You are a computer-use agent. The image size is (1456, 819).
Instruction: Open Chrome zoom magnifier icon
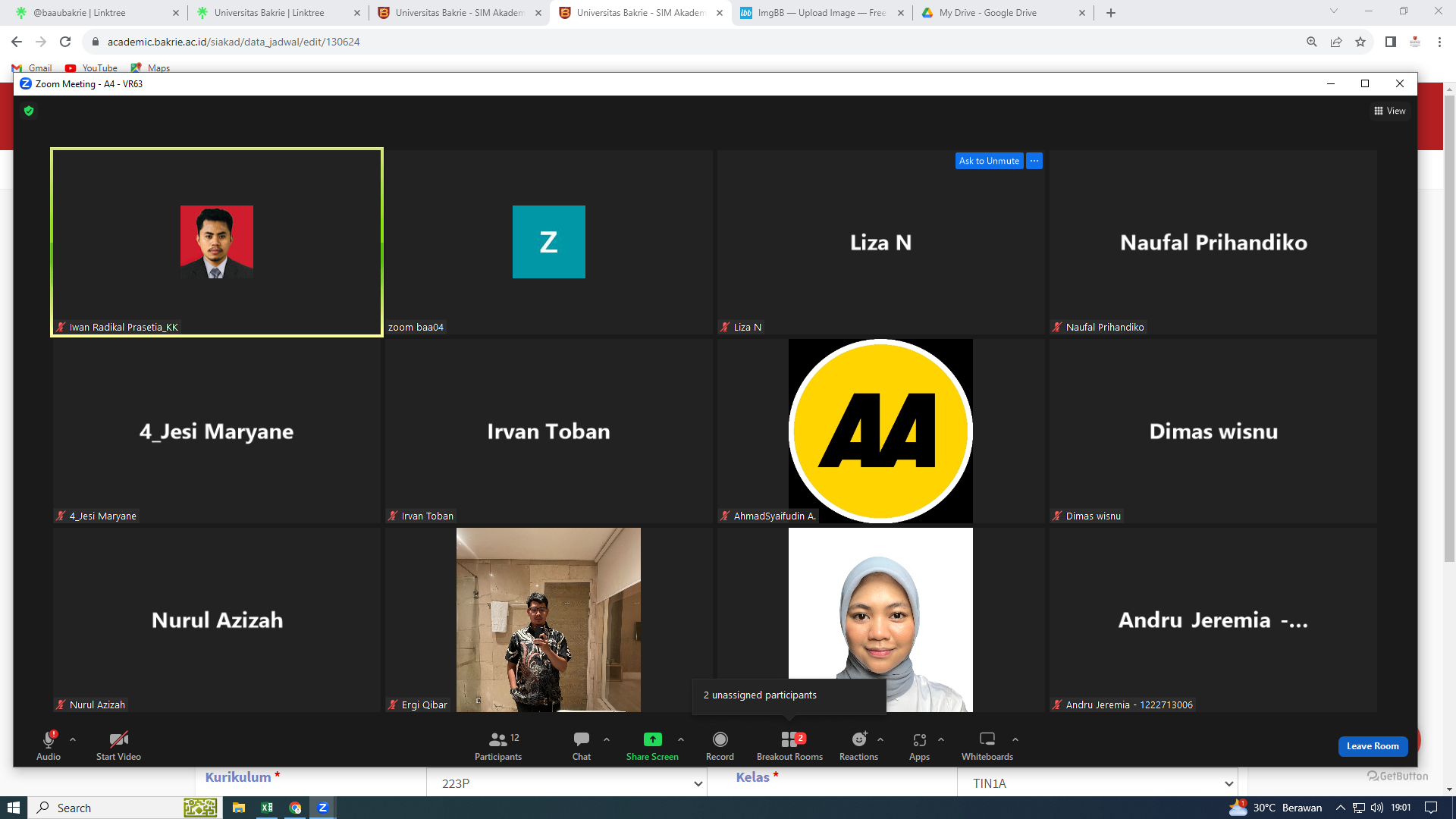point(1312,42)
